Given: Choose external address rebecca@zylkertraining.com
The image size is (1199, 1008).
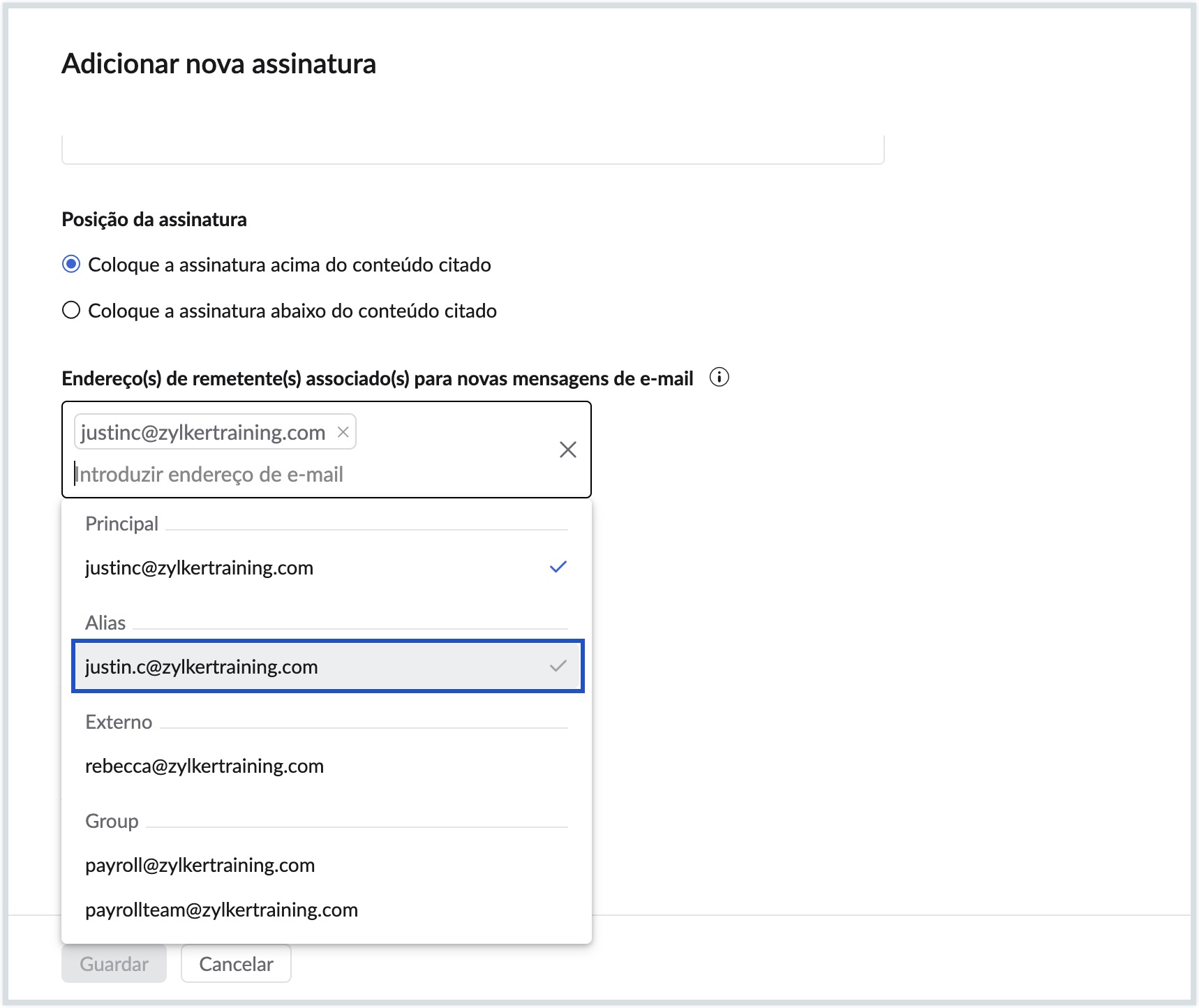Looking at the screenshot, I should point(204,766).
